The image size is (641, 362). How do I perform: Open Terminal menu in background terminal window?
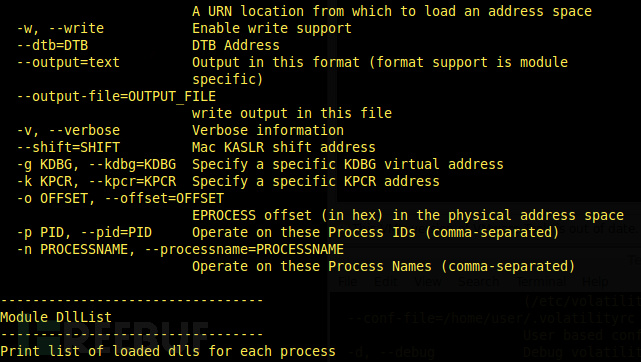click(541, 282)
